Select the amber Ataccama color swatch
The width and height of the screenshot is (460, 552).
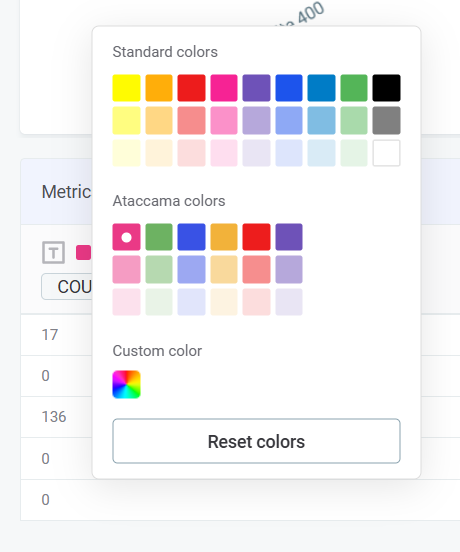[x=224, y=237]
